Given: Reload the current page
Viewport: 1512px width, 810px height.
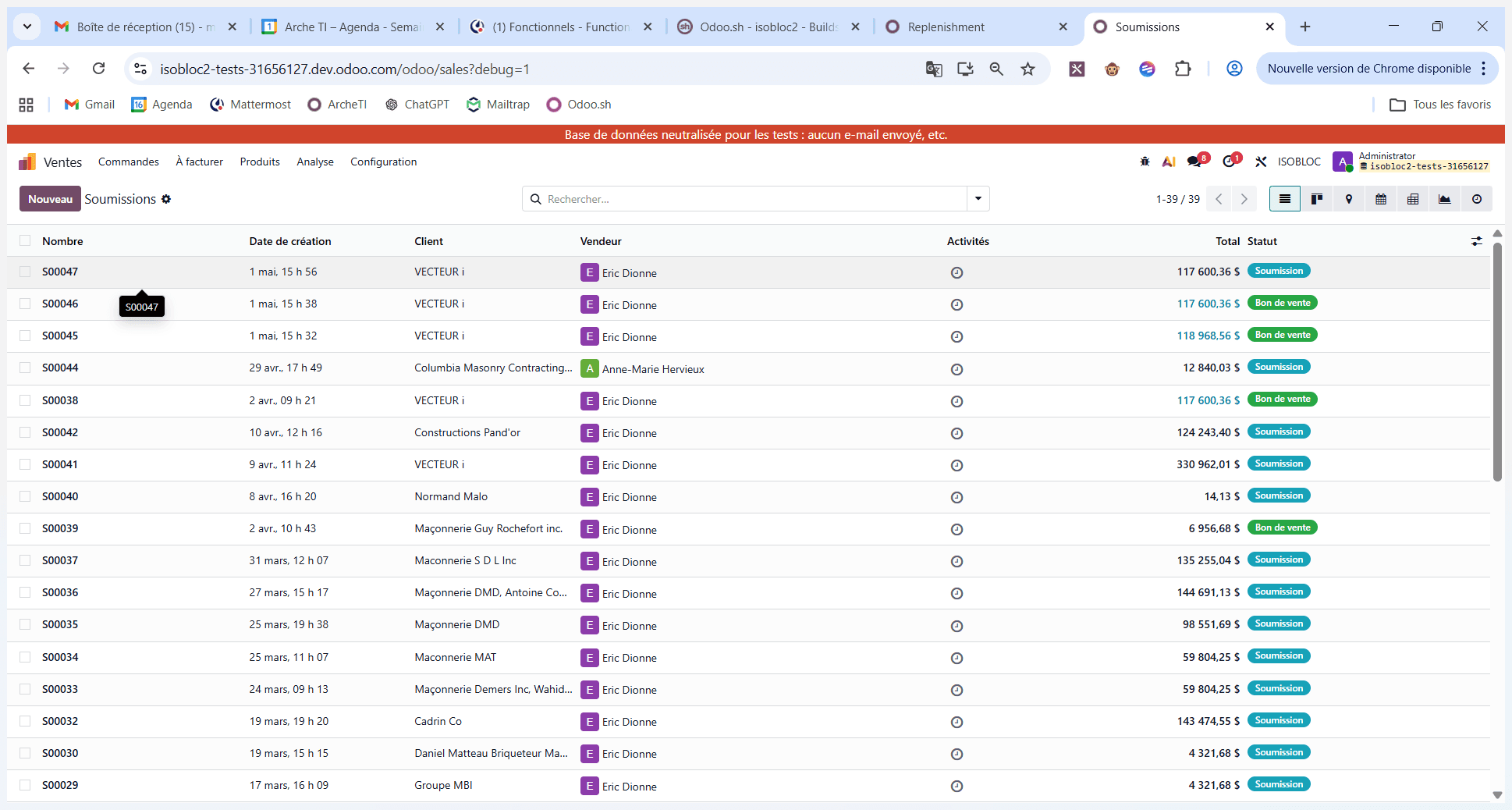Looking at the screenshot, I should 98,69.
